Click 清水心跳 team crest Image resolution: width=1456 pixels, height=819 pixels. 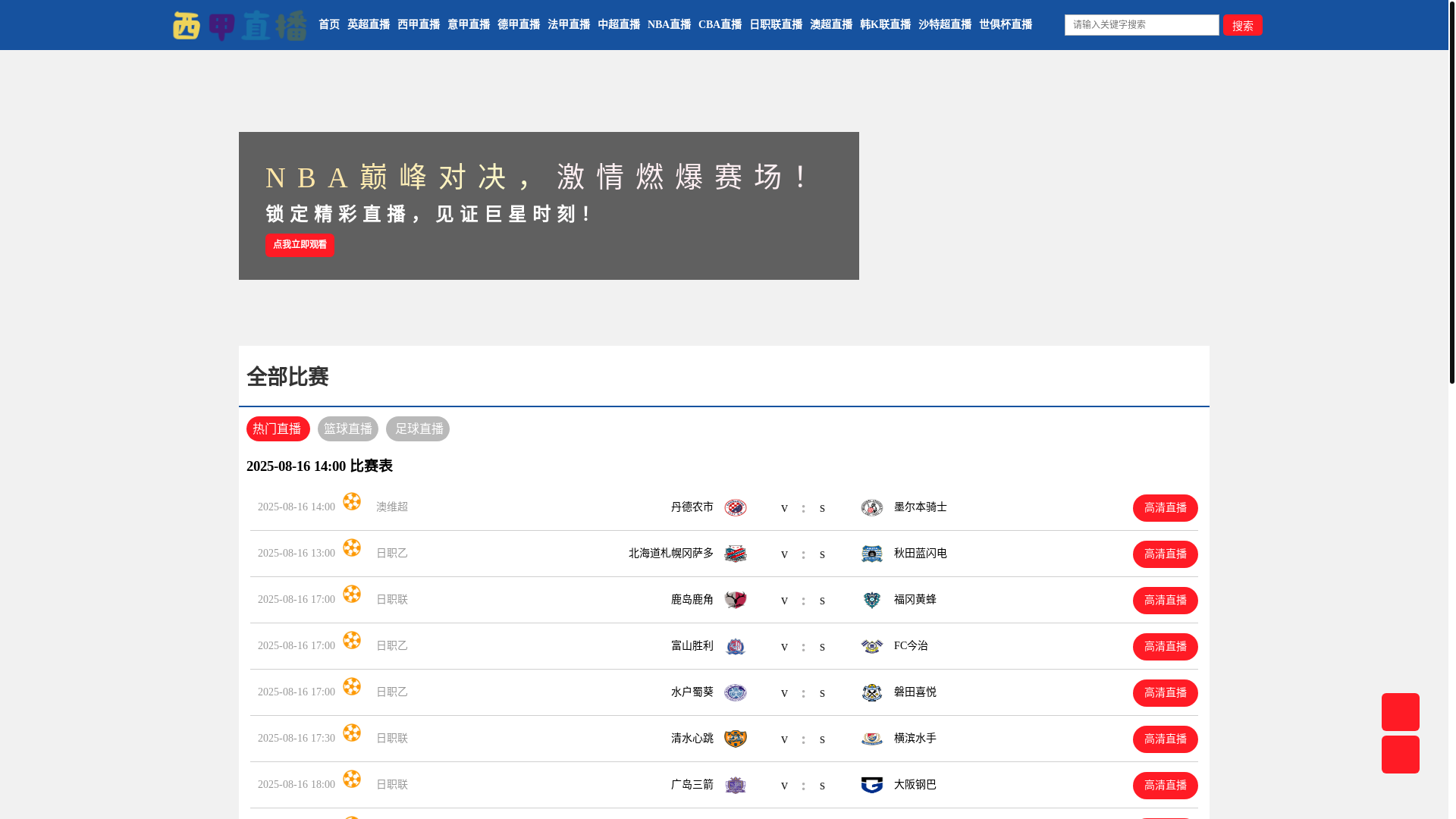coord(736,739)
